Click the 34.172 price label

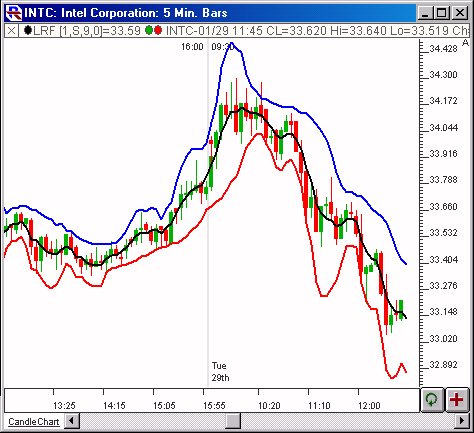(x=443, y=101)
